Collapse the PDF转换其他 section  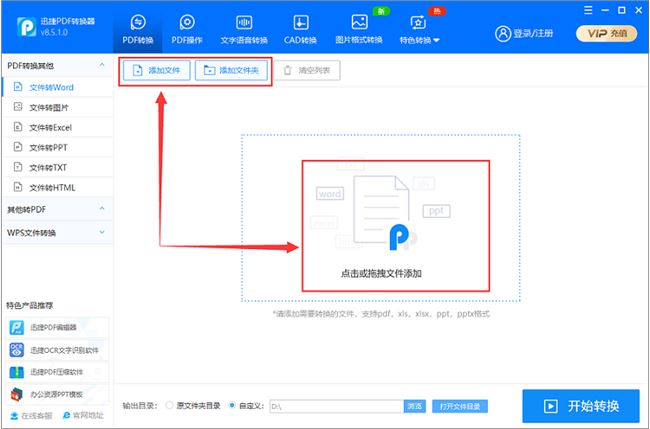pos(102,65)
